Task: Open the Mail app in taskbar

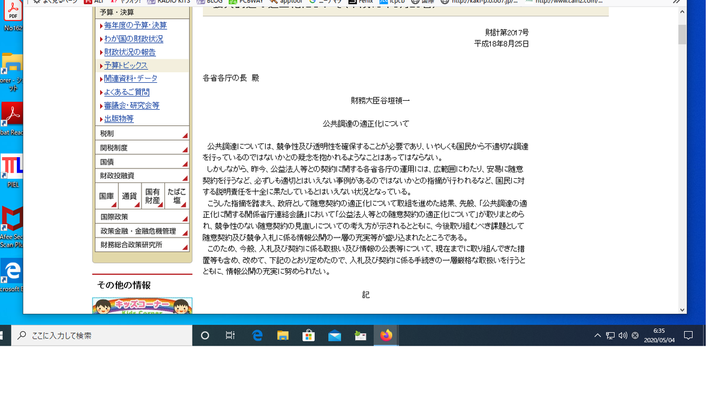Action: 335,336
